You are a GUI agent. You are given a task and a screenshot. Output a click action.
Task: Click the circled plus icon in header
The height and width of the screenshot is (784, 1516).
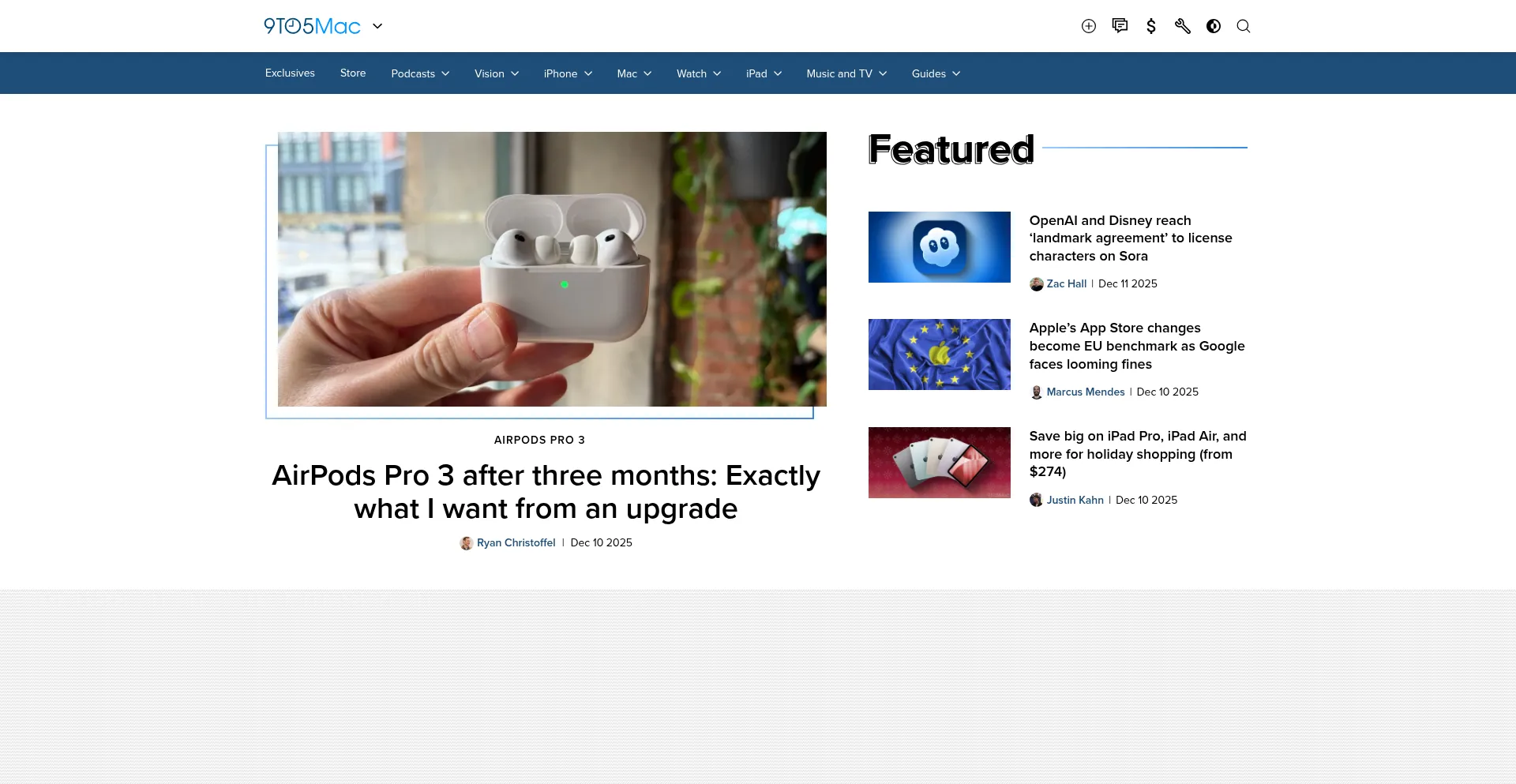[1089, 26]
